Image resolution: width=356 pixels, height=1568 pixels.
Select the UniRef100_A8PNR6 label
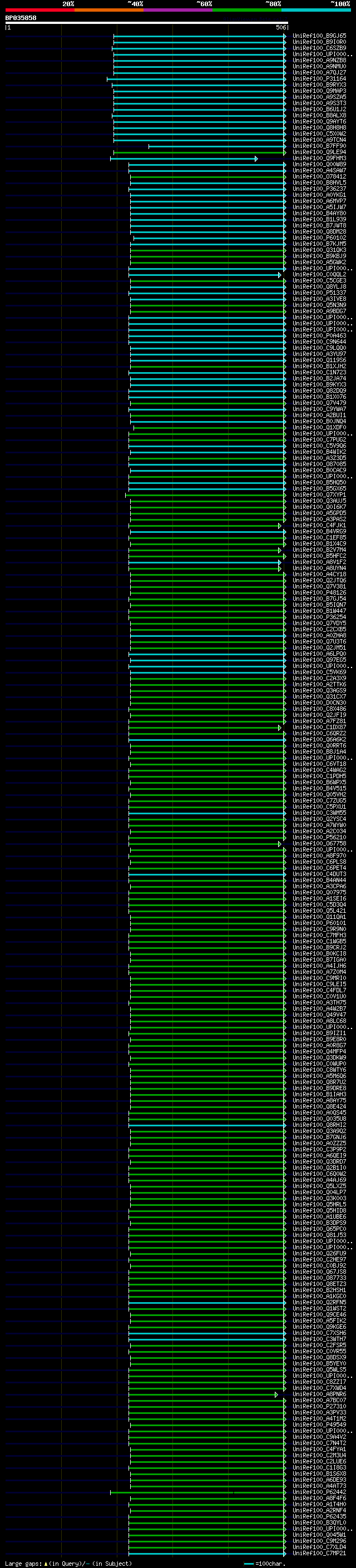tap(319, 1394)
